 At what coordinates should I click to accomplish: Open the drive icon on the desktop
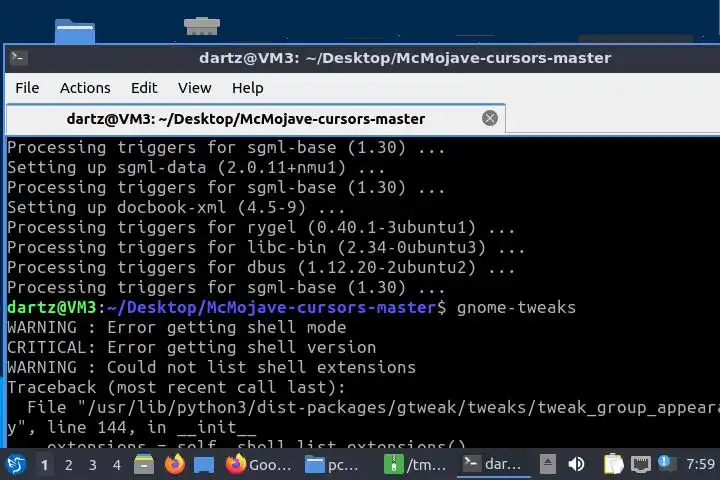coord(202,26)
